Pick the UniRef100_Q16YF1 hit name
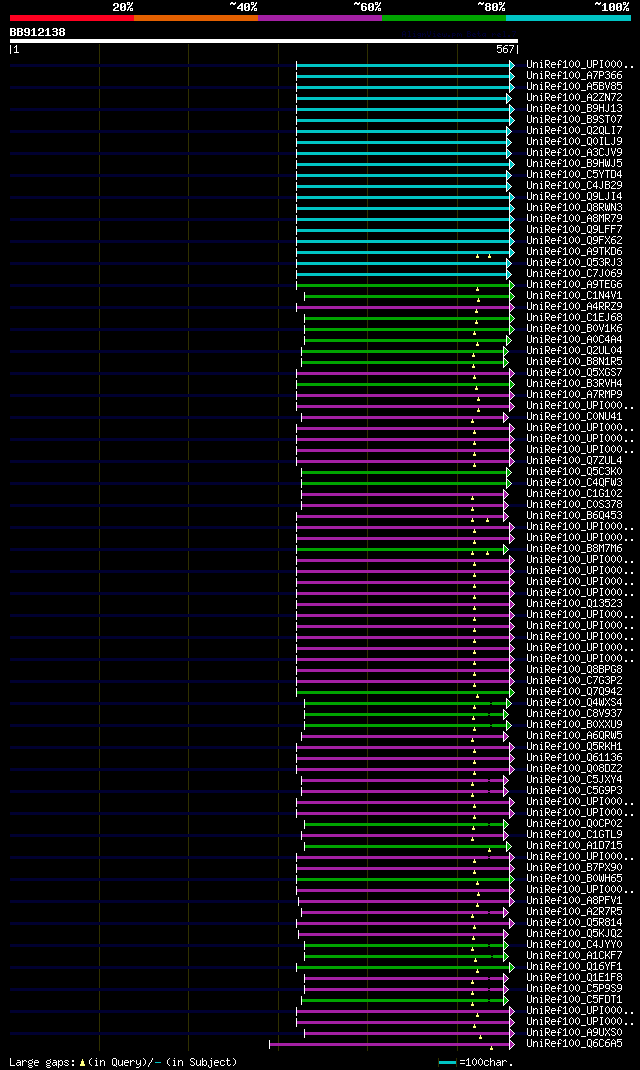 (x=574, y=967)
